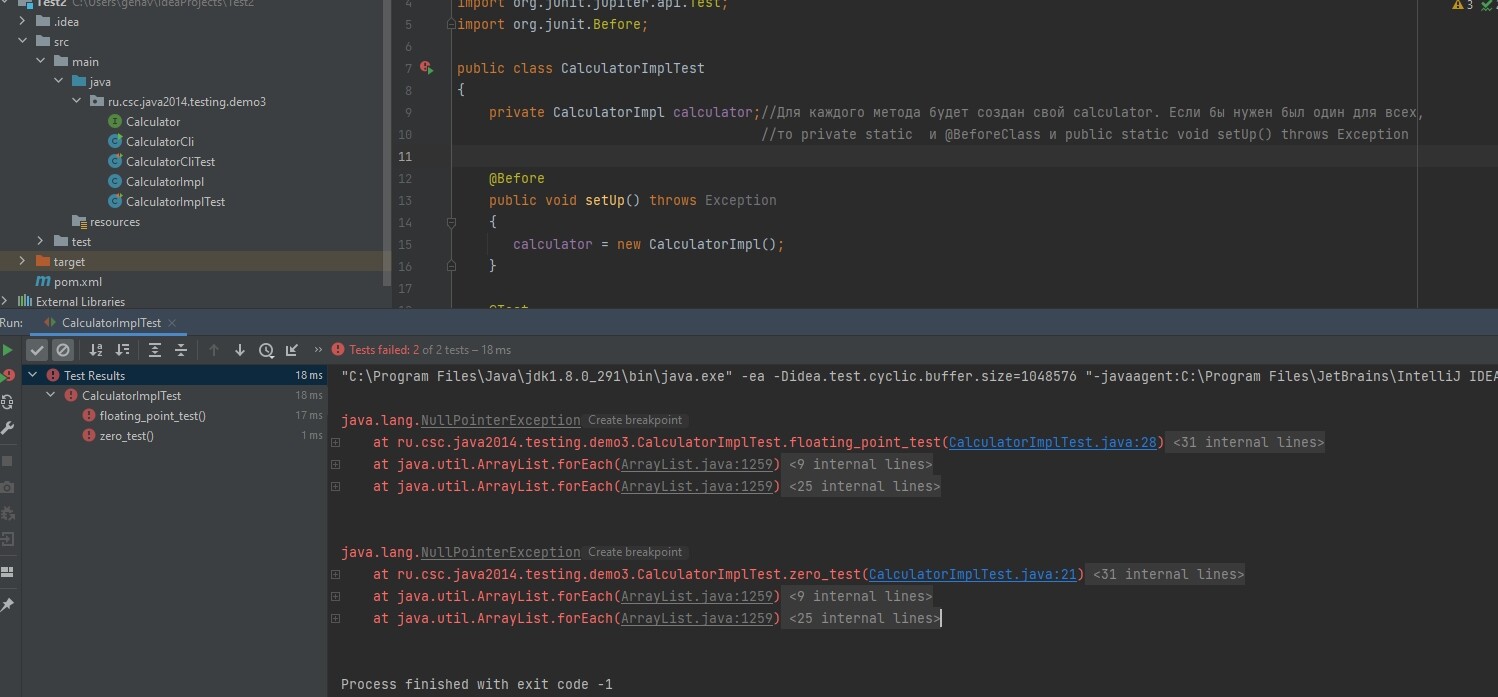Open the Layout icon in run sidebar

point(7,572)
